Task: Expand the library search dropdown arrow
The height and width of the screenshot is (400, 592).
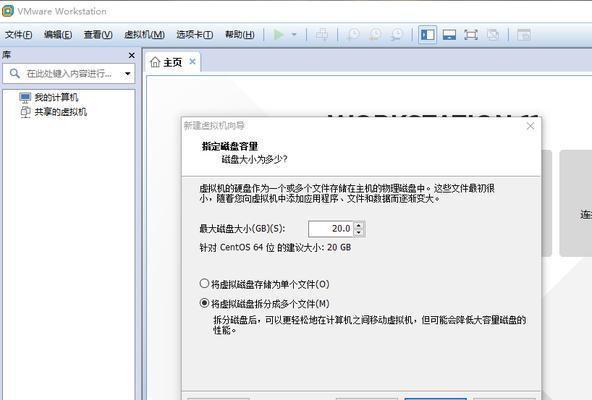Action: pyautogui.click(x=128, y=74)
